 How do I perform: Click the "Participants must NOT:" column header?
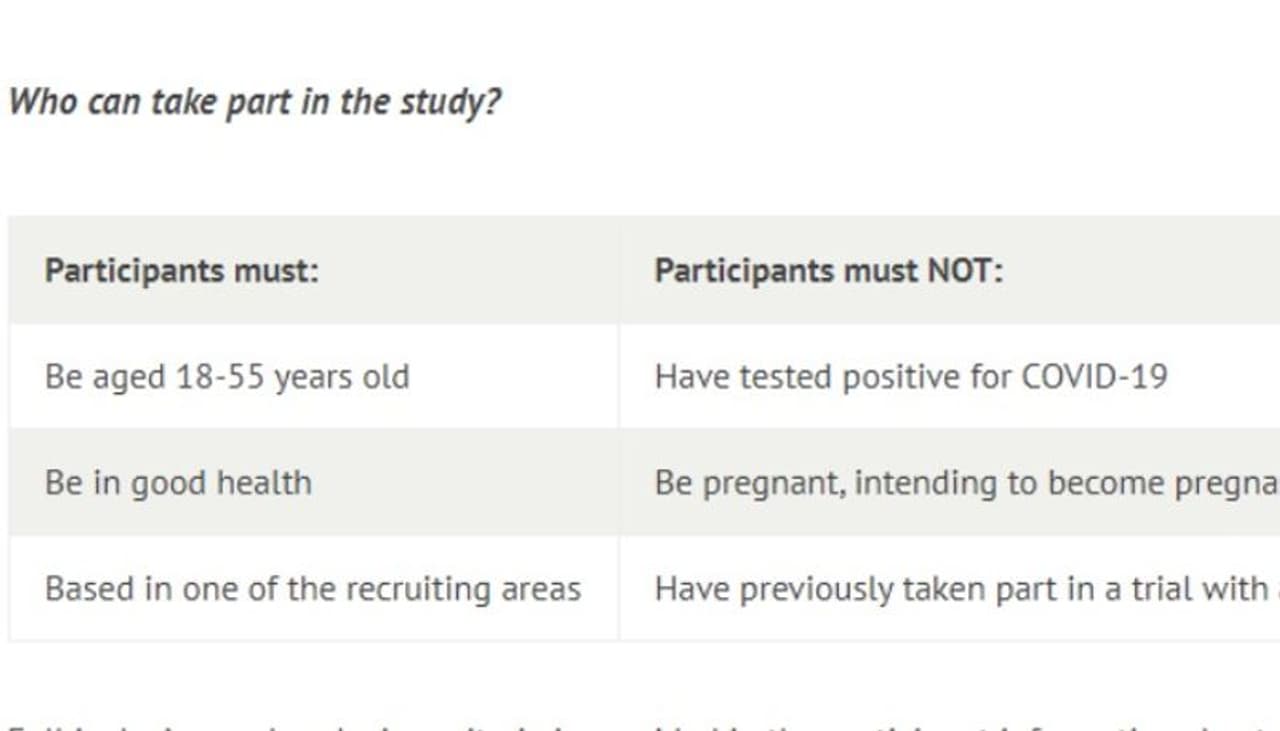click(828, 271)
